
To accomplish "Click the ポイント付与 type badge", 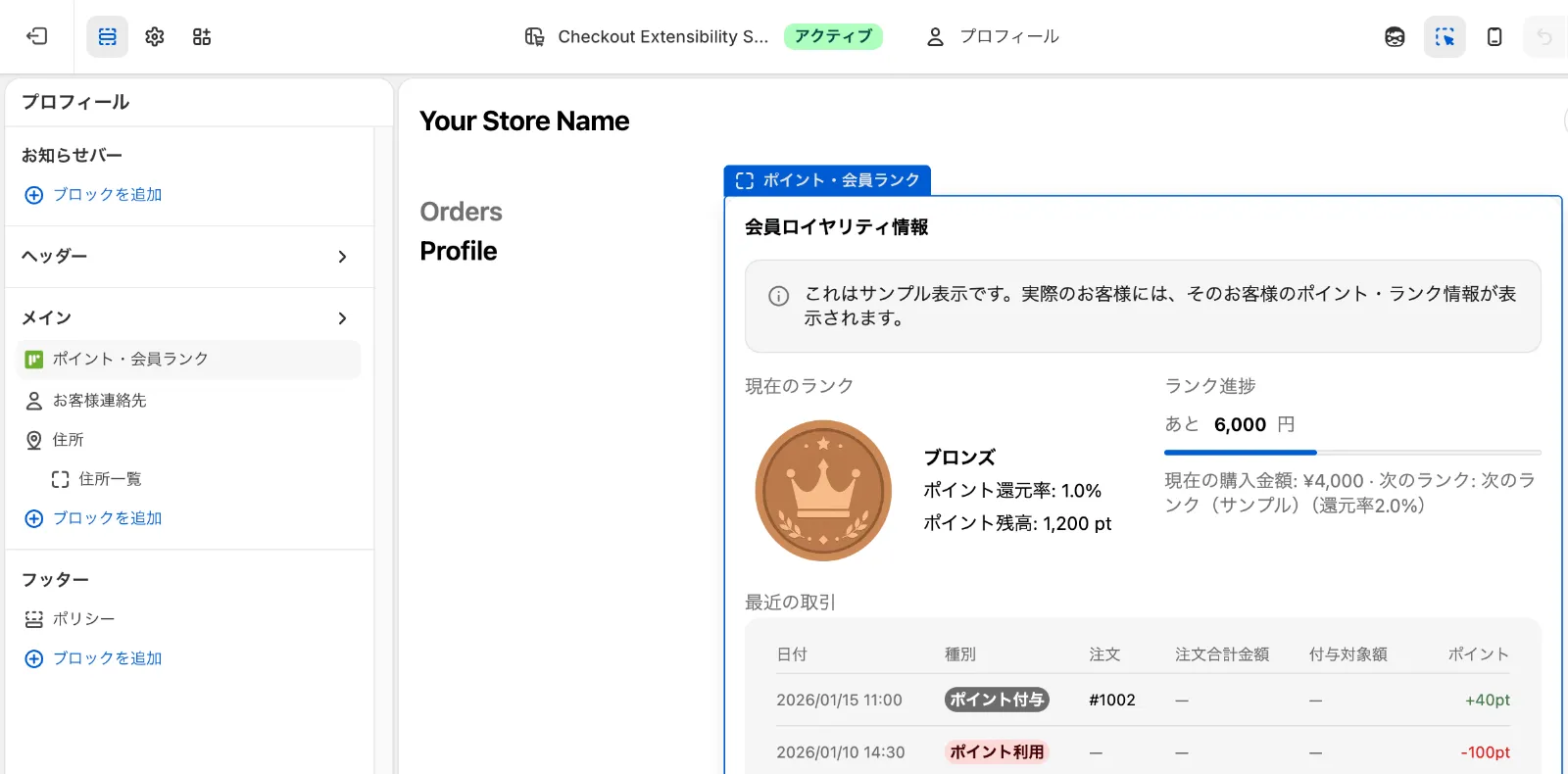I will pos(997,700).
